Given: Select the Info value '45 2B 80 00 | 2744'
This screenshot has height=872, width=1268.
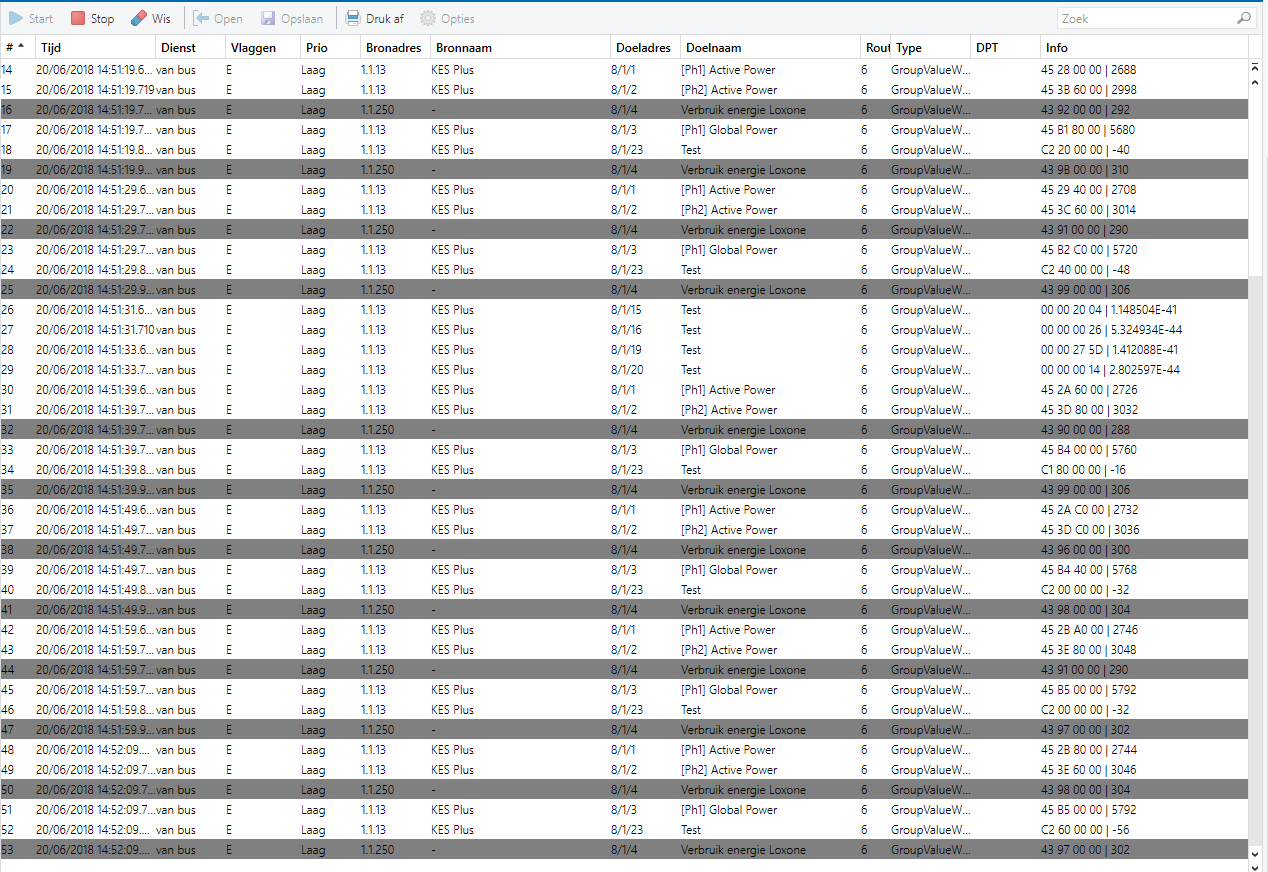Looking at the screenshot, I should (x=1088, y=750).
